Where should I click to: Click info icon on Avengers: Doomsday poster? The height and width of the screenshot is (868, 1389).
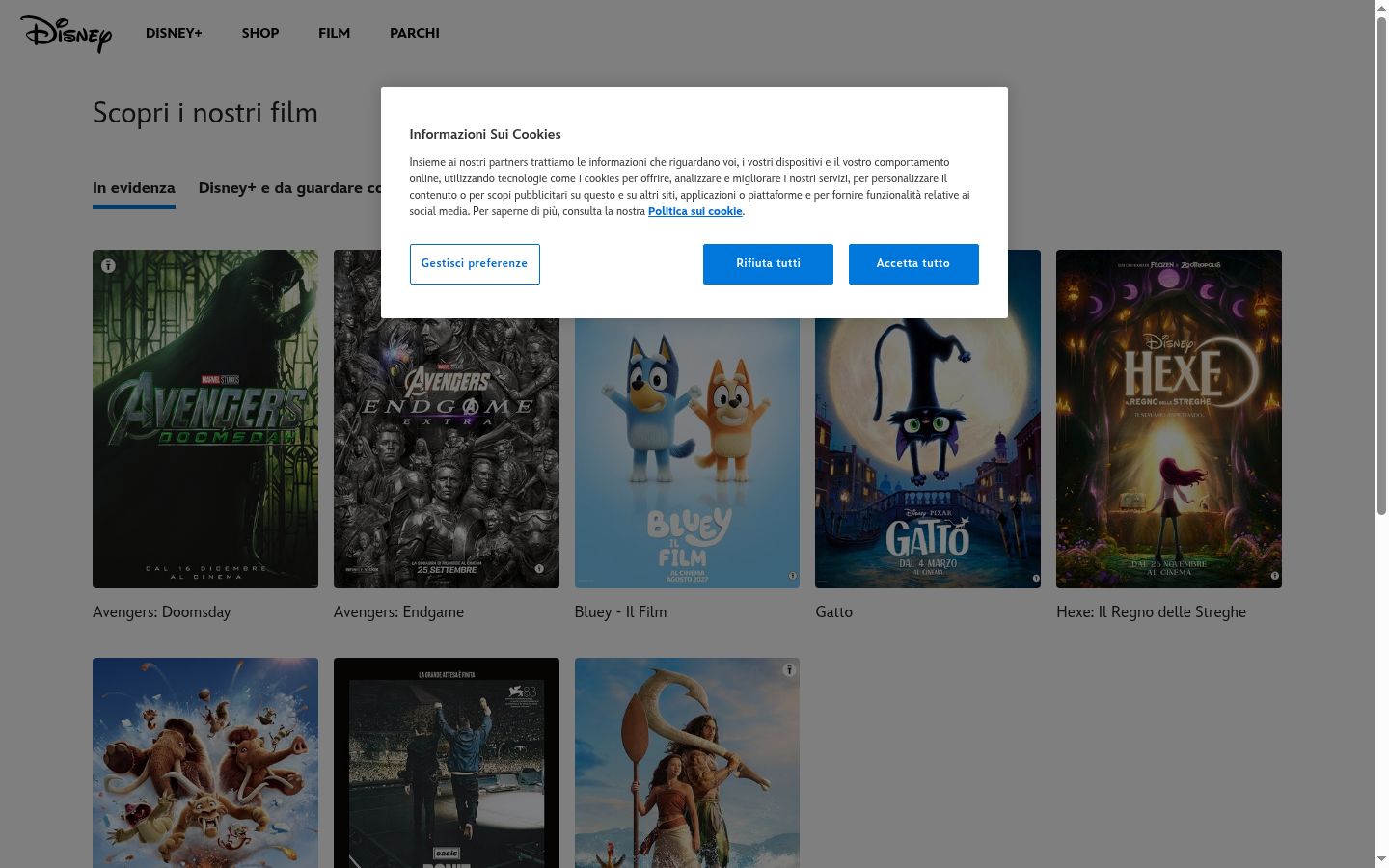(x=108, y=265)
